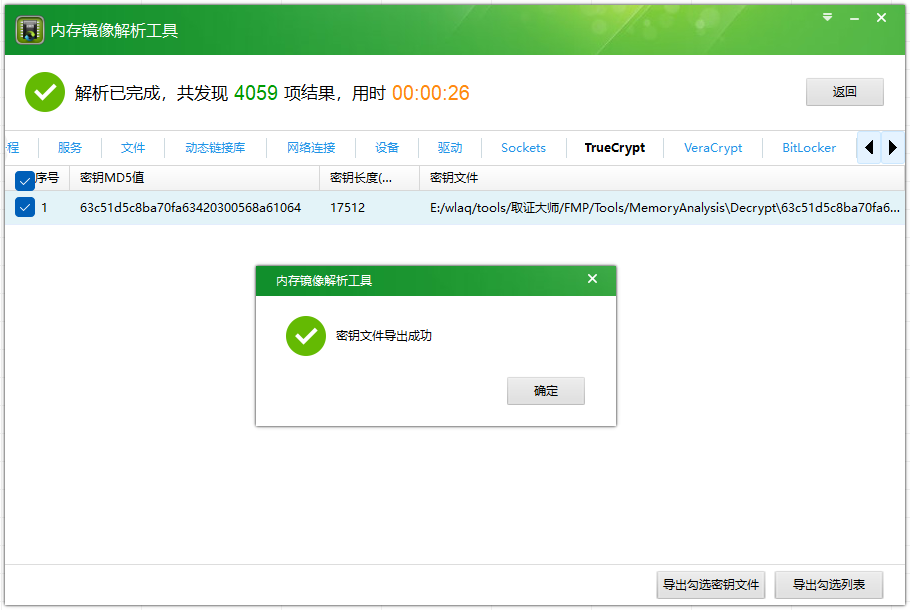The height and width of the screenshot is (610, 910).
Task: Select the 设备 tab
Action: click(x=387, y=148)
